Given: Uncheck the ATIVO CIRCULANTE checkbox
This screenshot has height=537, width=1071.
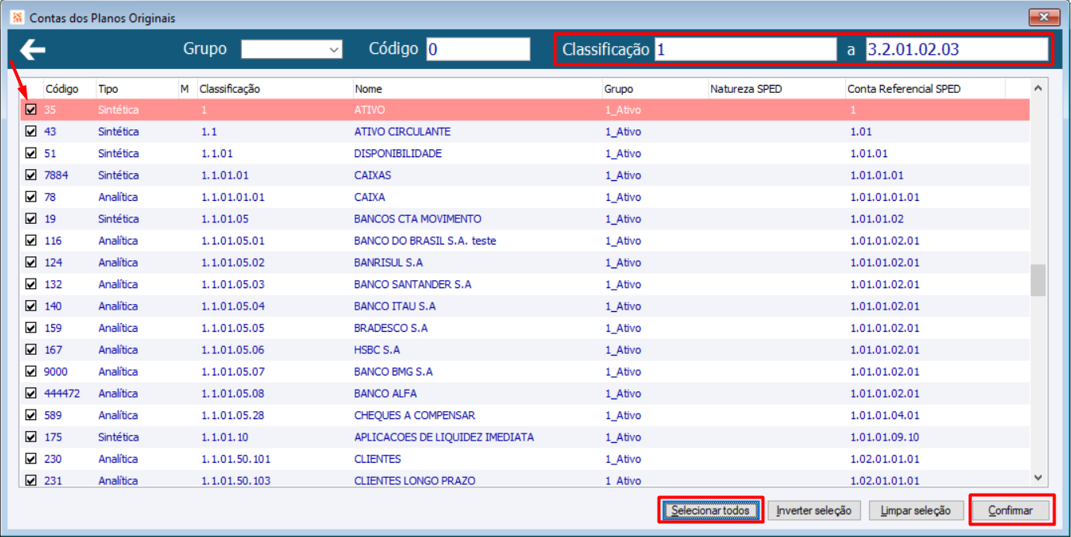Looking at the screenshot, I should (x=31, y=131).
